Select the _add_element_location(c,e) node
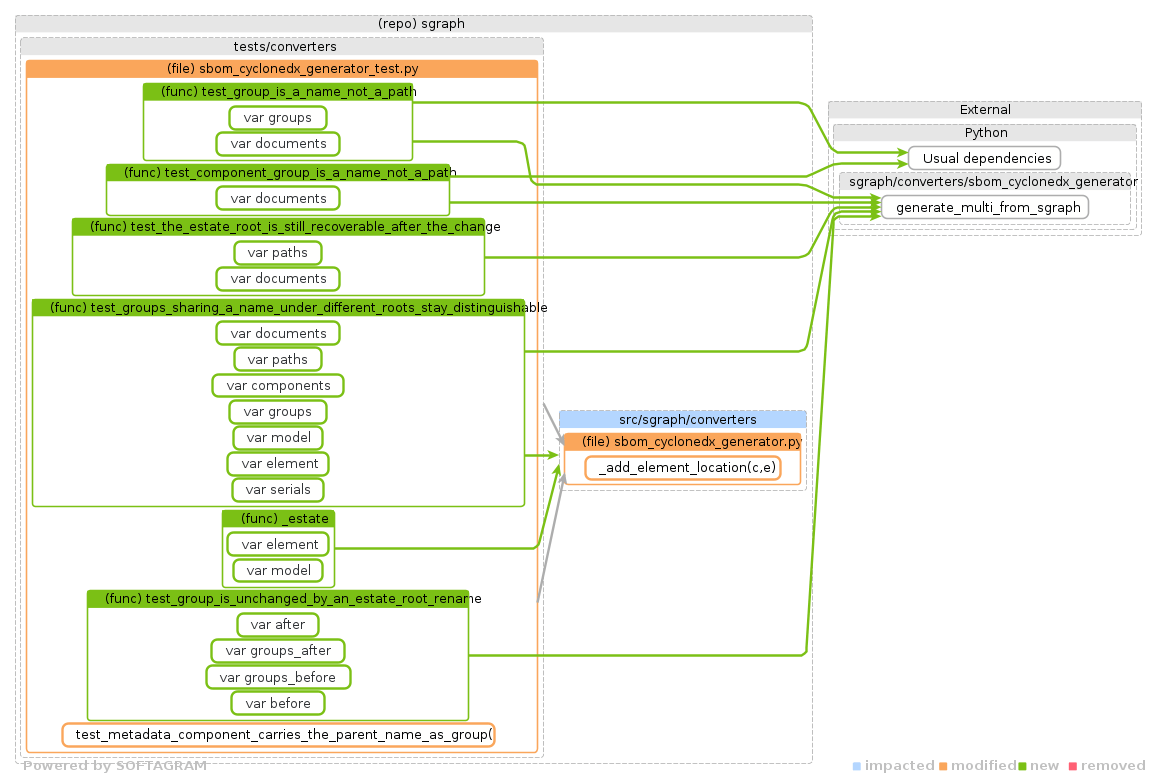1156x779 pixels. tap(683, 467)
